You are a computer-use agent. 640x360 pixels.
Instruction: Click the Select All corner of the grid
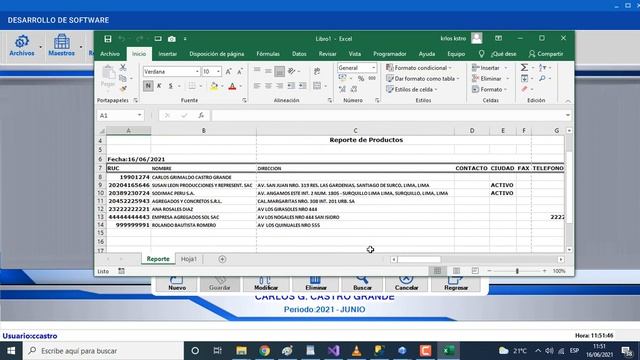pos(102,131)
